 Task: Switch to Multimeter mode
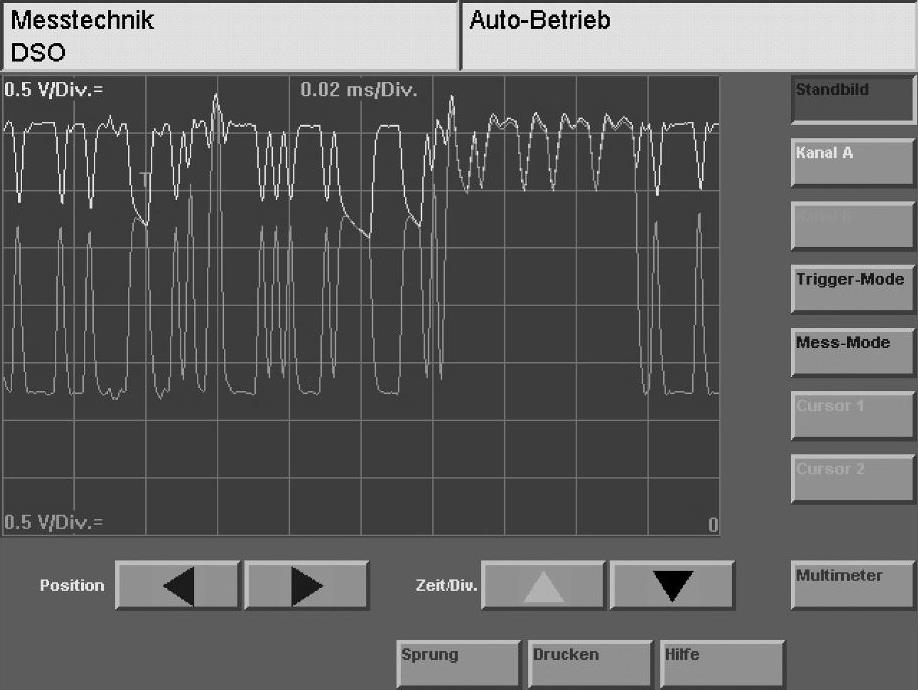[x=852, y=585]
